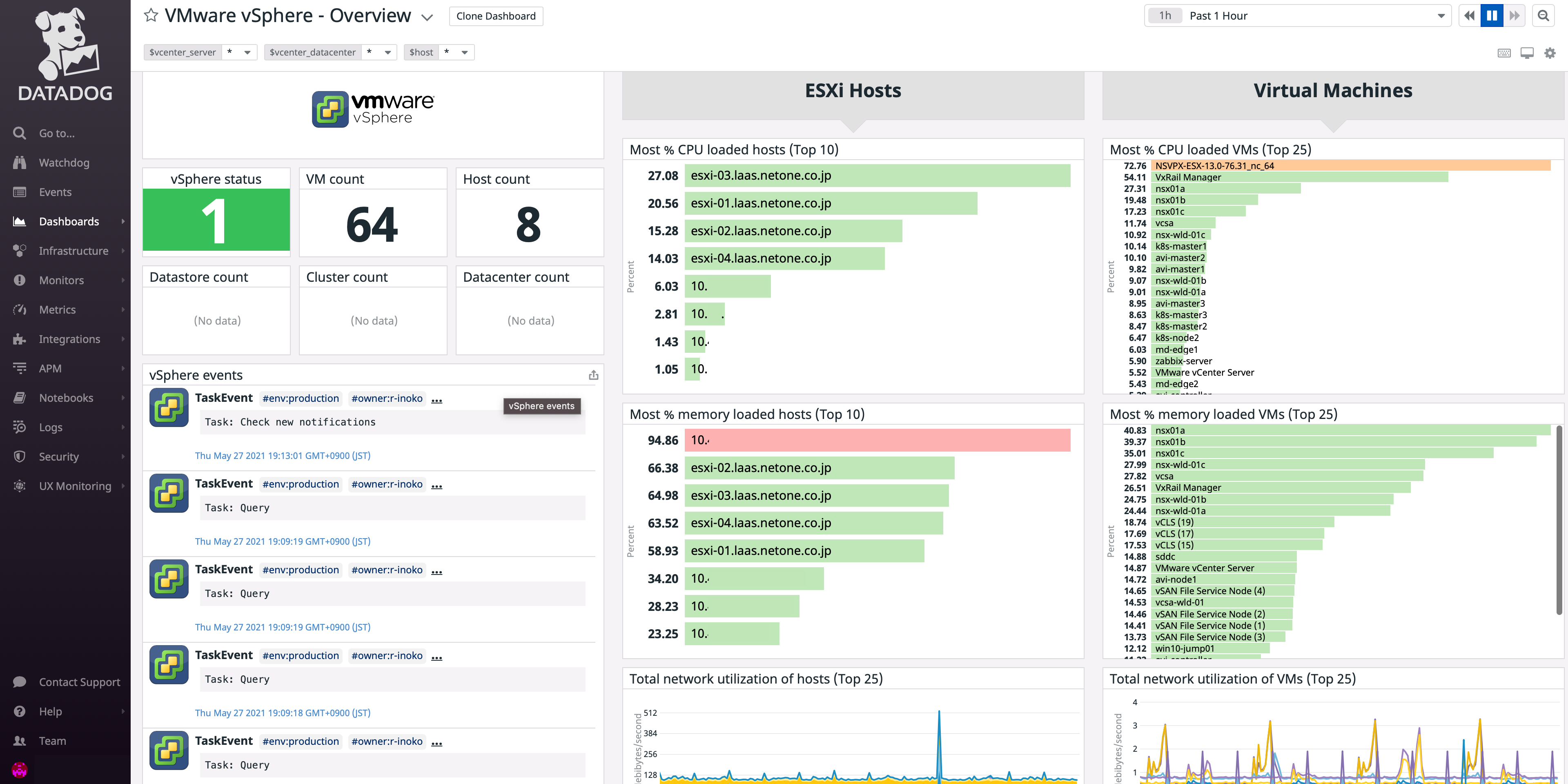Click the VM count value 64
Image resolution: width=1568 pixels, height=784 pixels.
tap(372, 225)
